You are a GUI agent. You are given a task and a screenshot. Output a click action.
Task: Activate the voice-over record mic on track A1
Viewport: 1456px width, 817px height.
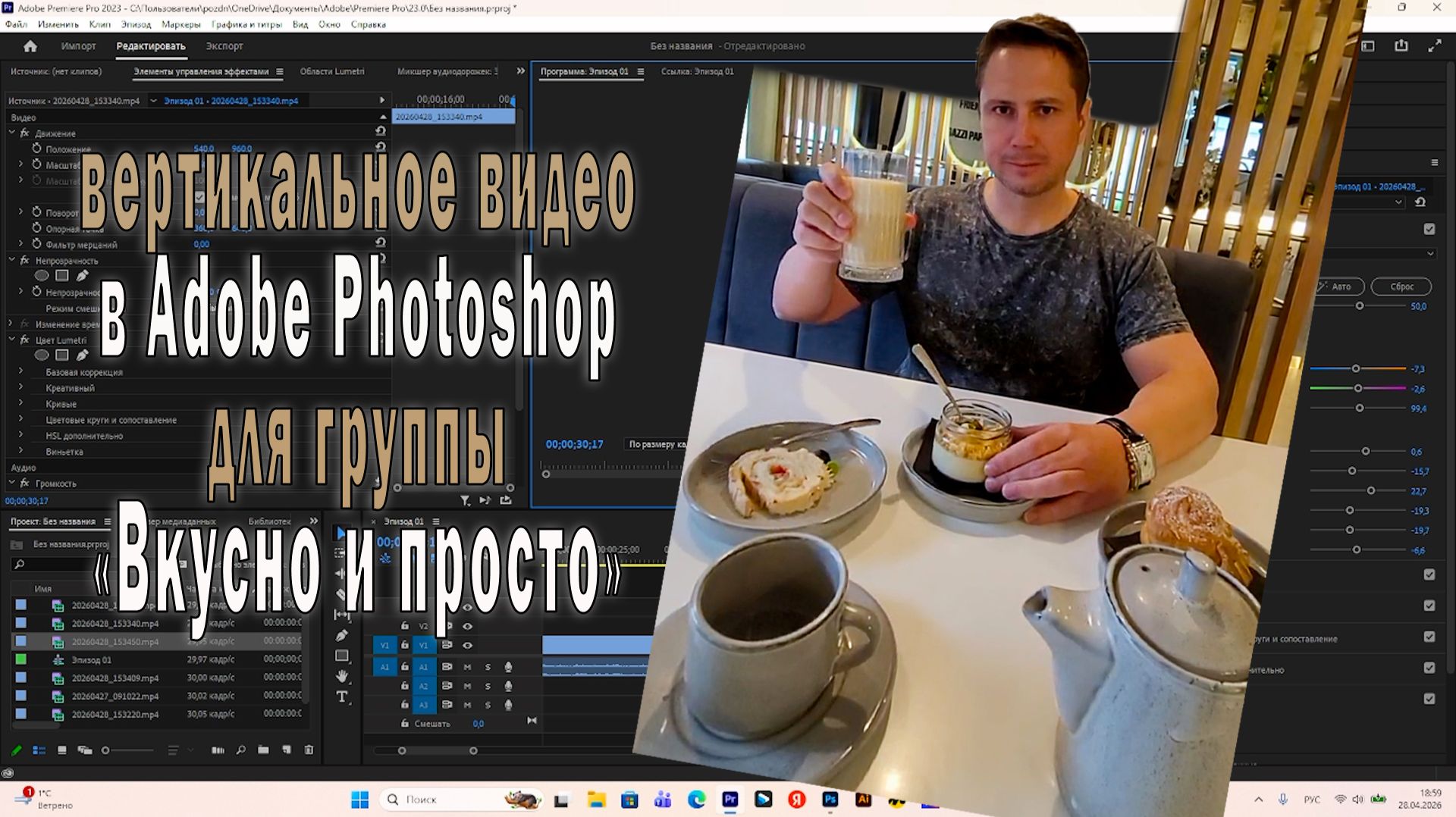pos(510,667)
